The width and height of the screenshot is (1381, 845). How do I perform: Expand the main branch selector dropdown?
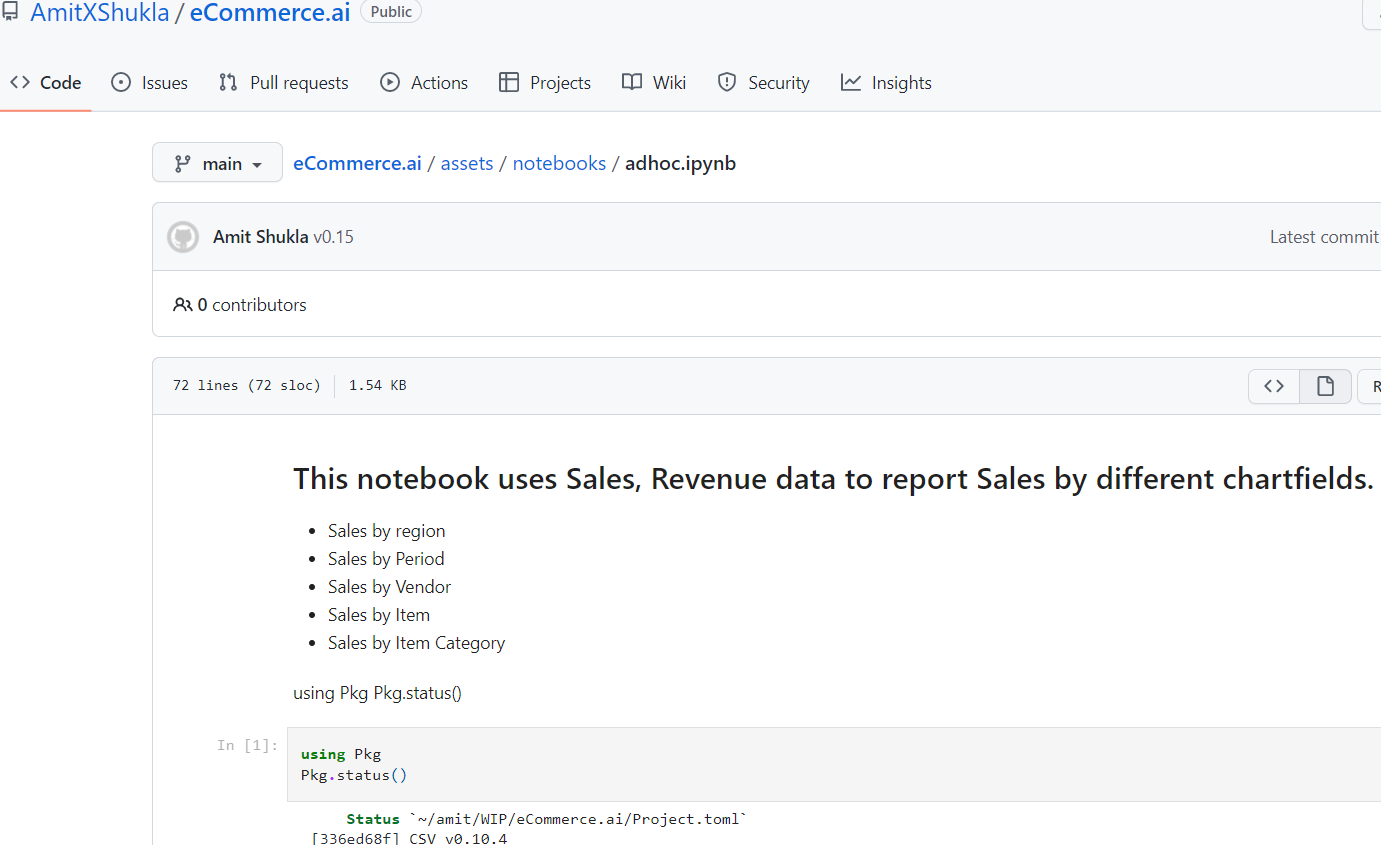(x=217, y=163)
